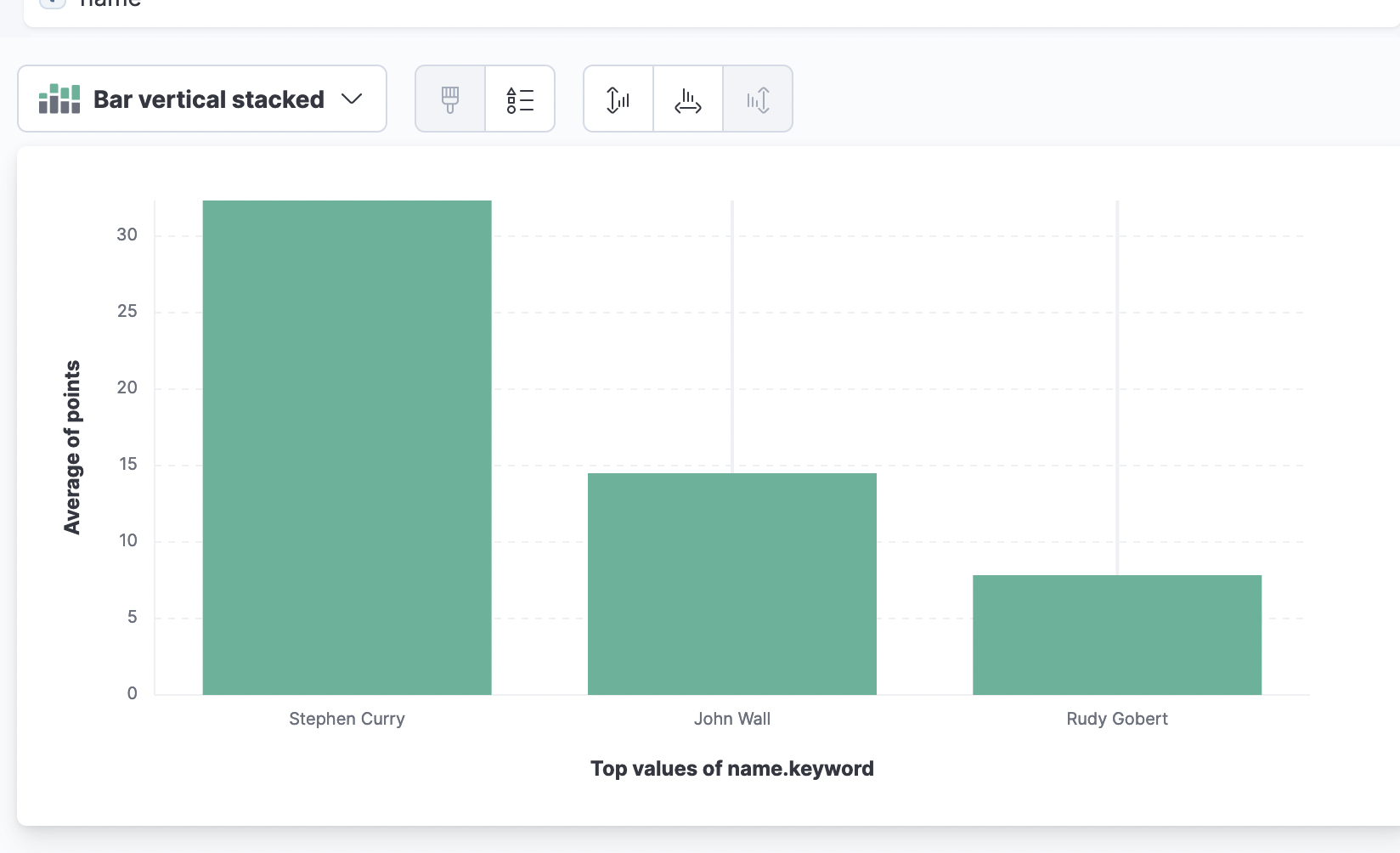Click the 10 value on y-axis
The image size is (1400, 853).
[128, 540]
